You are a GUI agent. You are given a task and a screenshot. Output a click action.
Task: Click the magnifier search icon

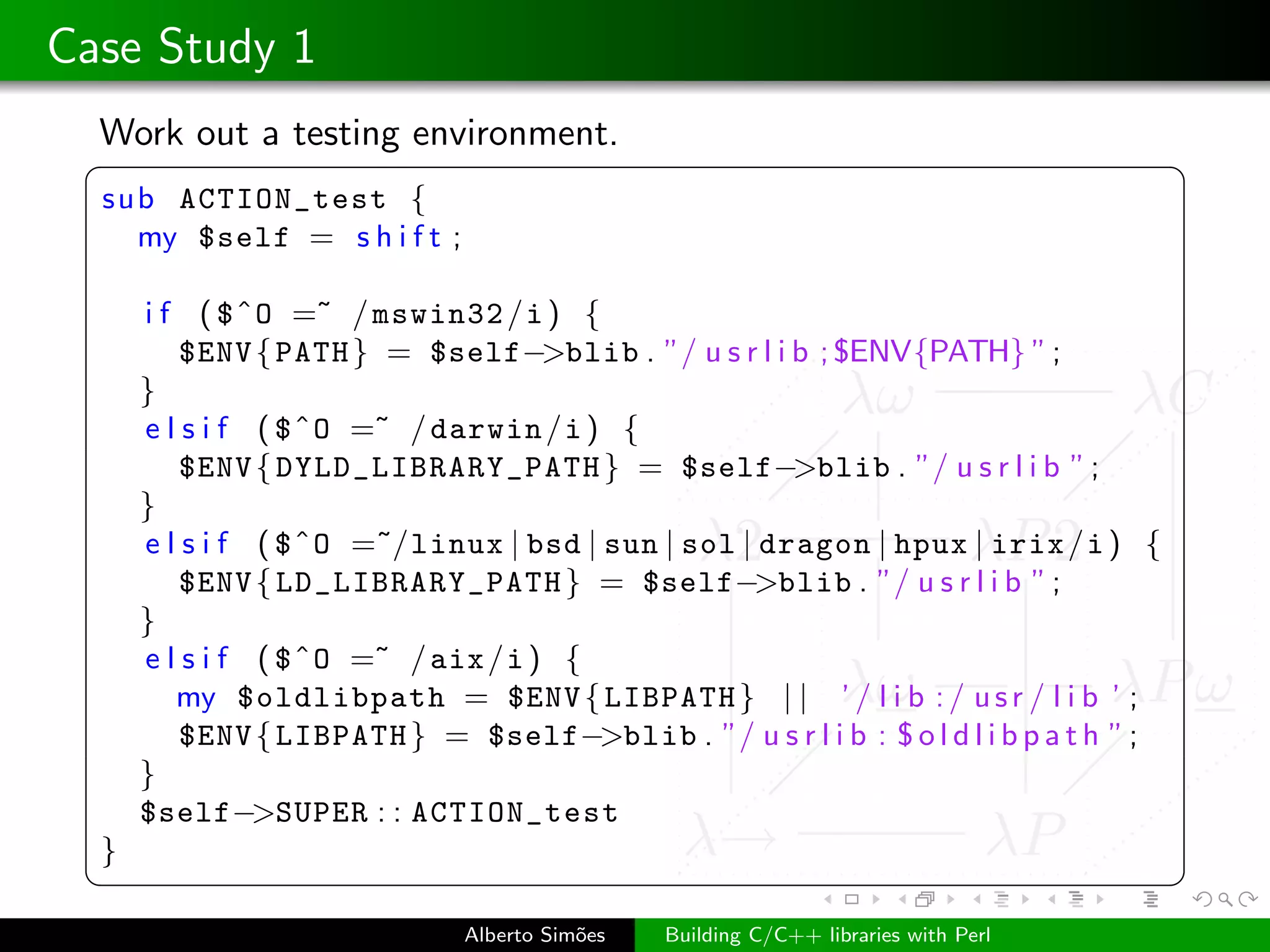[1225, 899]
